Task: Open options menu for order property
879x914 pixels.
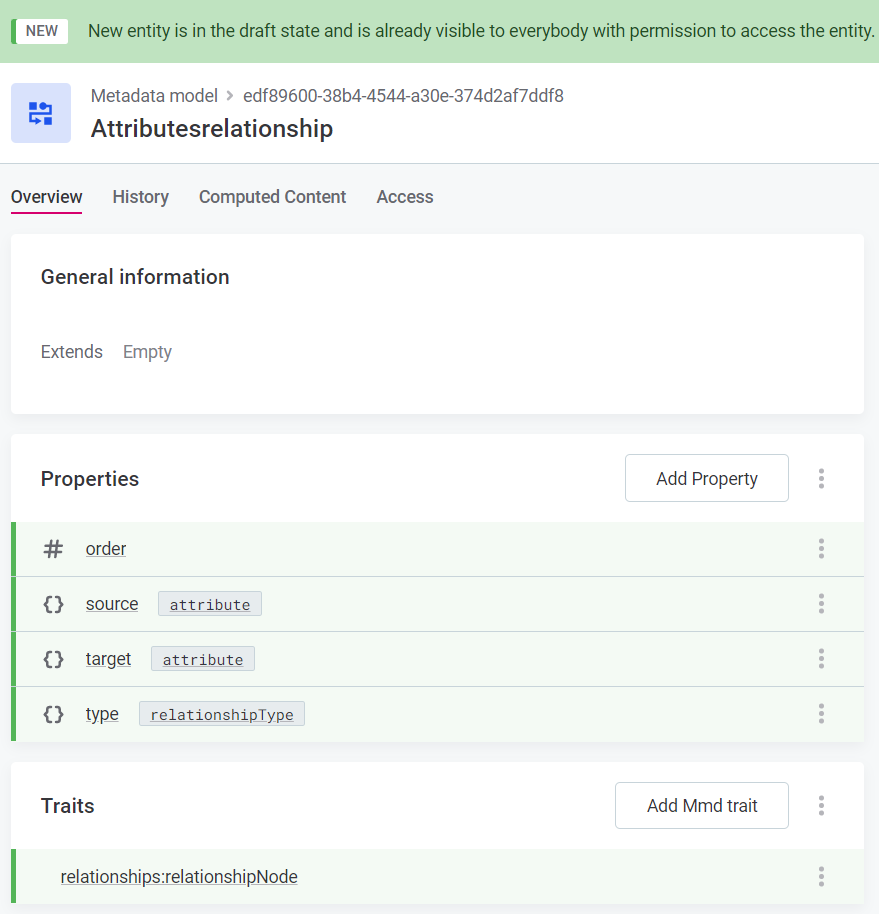Action: (821, 549)
